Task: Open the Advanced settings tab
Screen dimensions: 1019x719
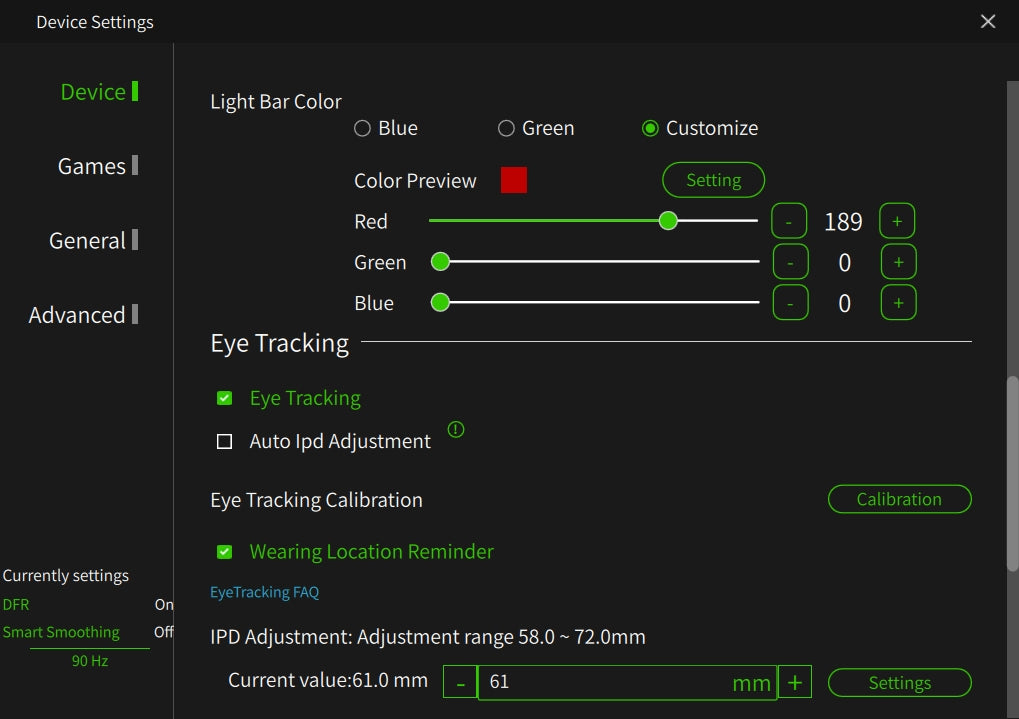Action: [77, 315]
